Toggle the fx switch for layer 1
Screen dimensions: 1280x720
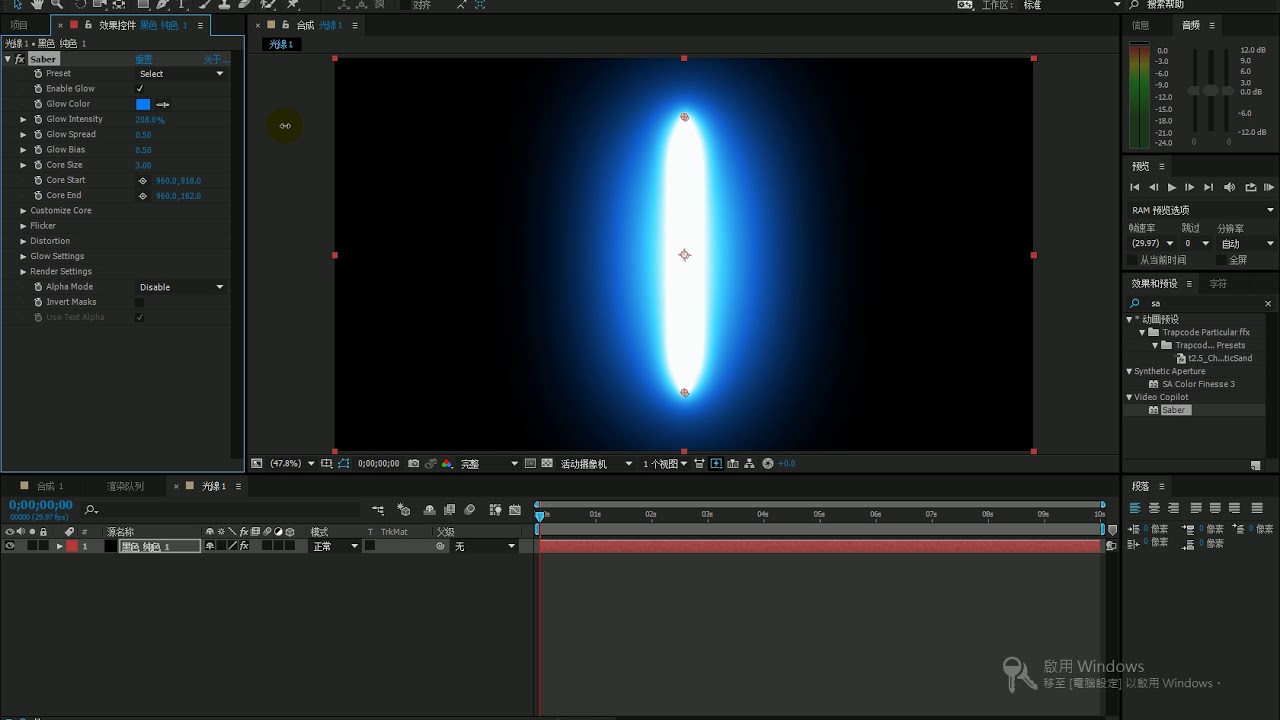(x=244, y=547)
